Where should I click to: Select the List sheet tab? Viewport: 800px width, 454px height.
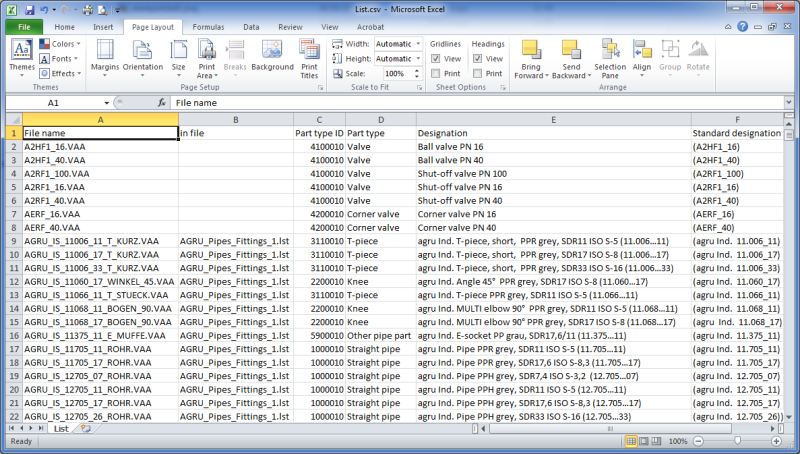click(x=61, y=428)
